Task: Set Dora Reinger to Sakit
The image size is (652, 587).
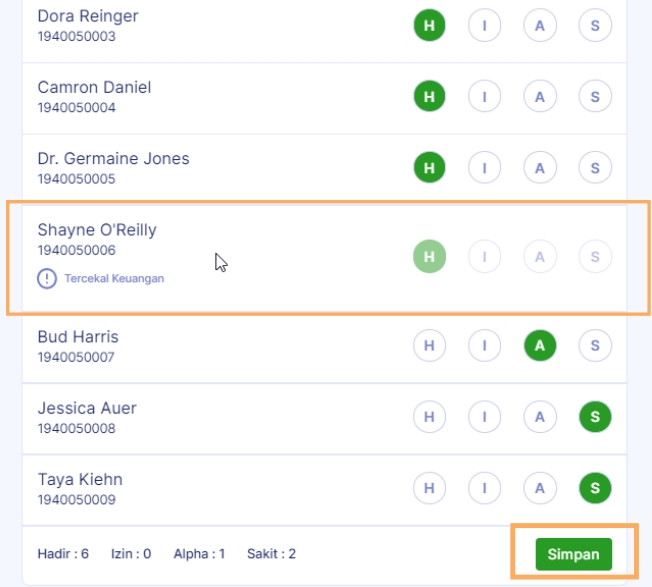Action: [595, 26]
